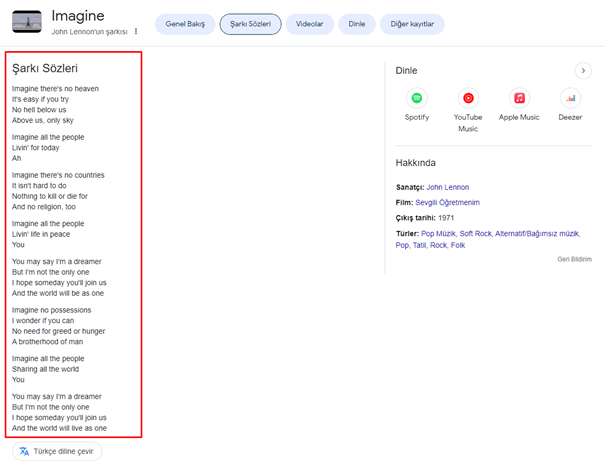The image size is (605, 466).
Task: Switch to Genel Bakış tab
Action: click(x=185, y=24)
